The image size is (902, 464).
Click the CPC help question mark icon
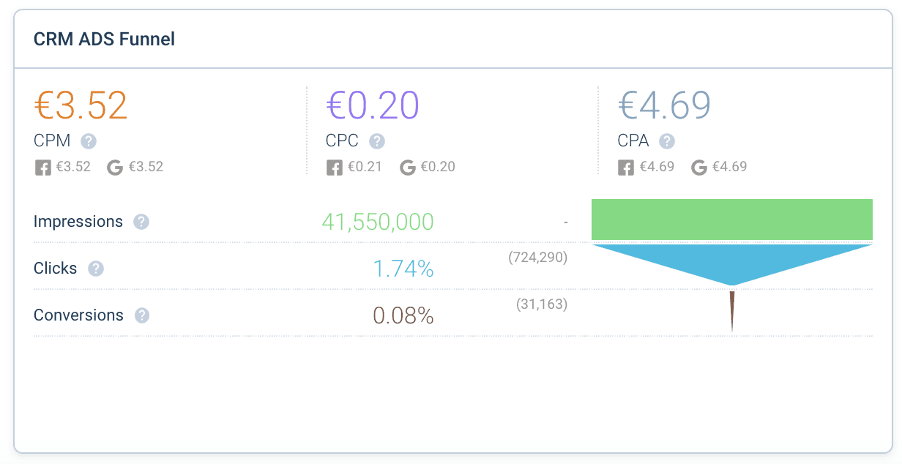(377, 141)
